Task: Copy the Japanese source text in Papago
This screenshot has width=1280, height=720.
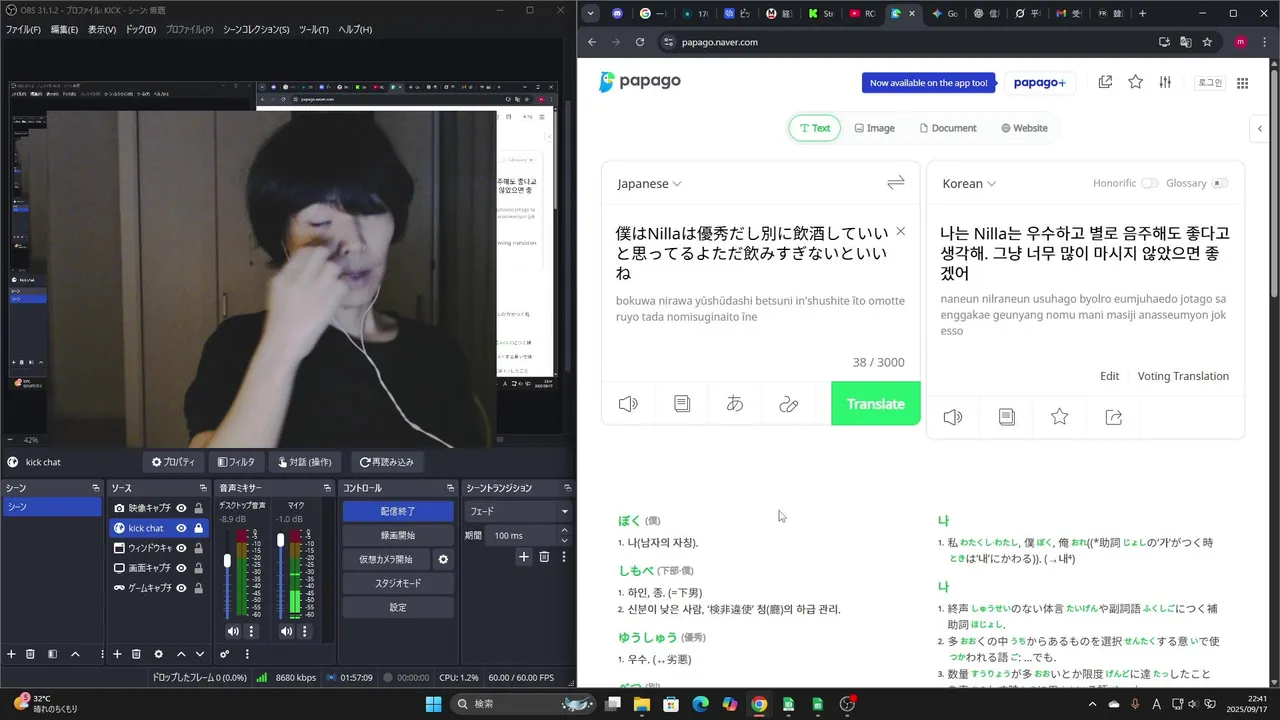Action: 682,404
